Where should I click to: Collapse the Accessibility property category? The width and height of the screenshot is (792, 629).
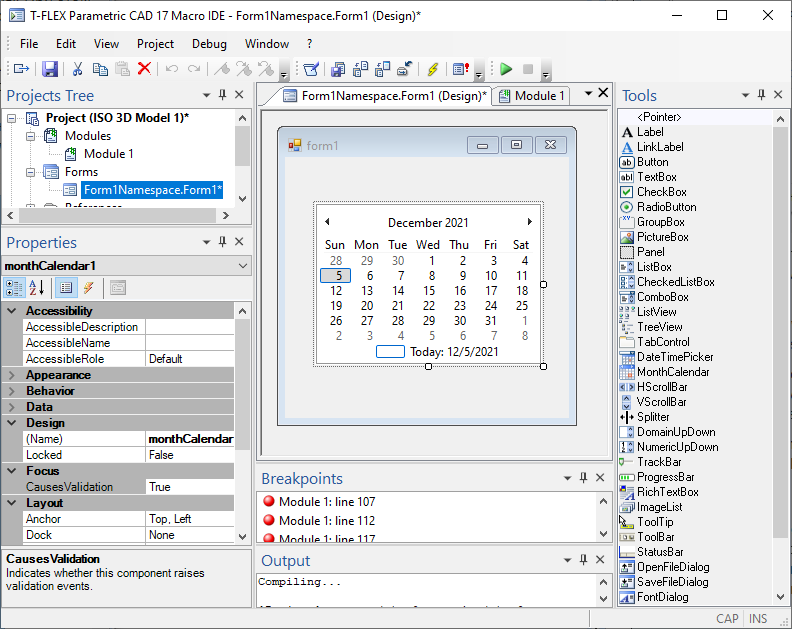coord(12,311)
